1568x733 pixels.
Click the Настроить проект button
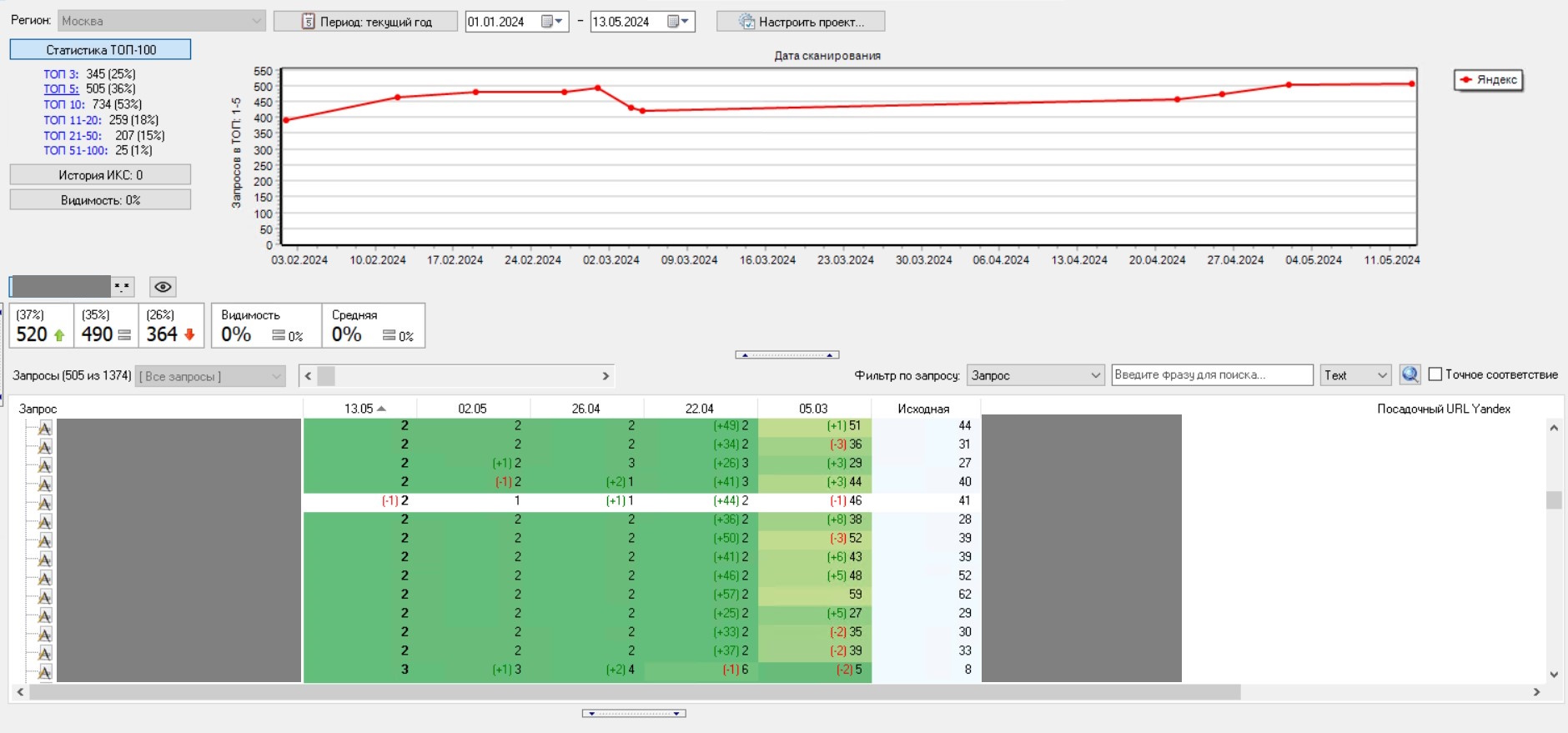[801, 22]
